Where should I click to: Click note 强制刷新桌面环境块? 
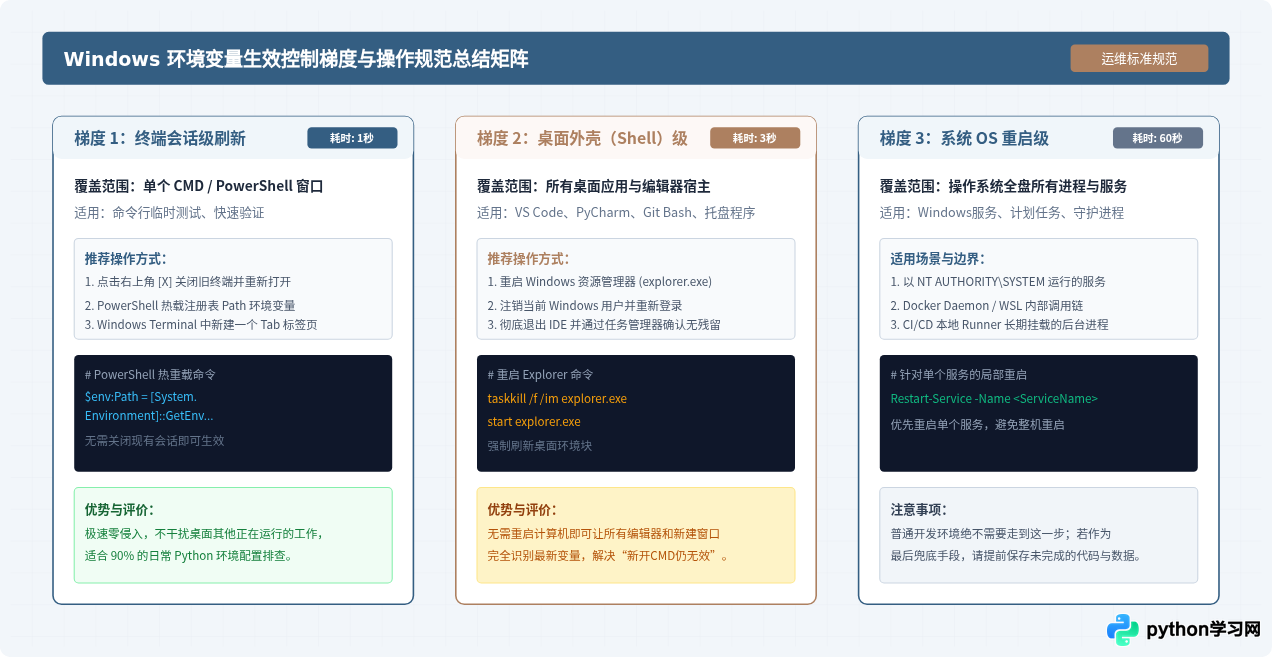(x=540, y=445)
